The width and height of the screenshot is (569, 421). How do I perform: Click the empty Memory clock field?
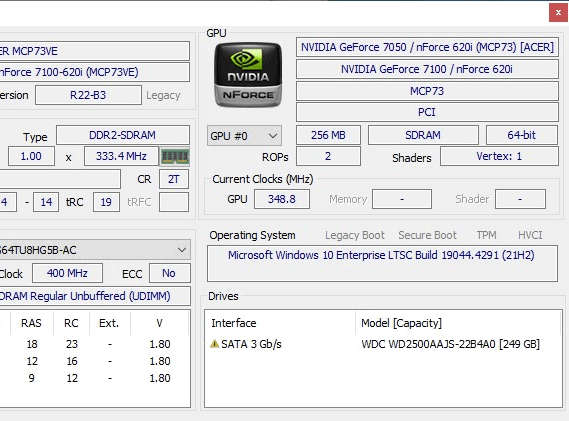coord(402,199)
